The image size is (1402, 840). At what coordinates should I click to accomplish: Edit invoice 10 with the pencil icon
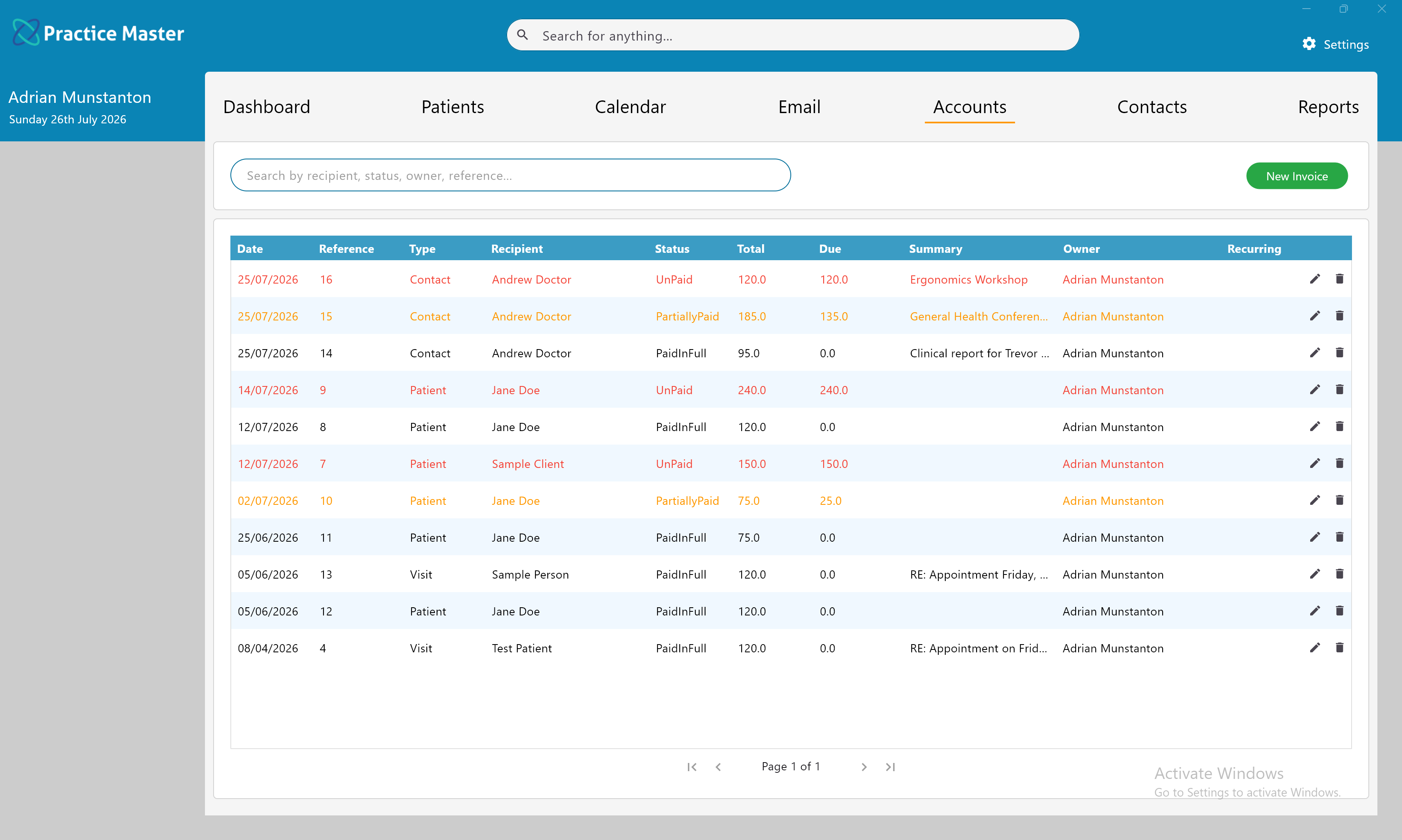(x=1315, y=500)
